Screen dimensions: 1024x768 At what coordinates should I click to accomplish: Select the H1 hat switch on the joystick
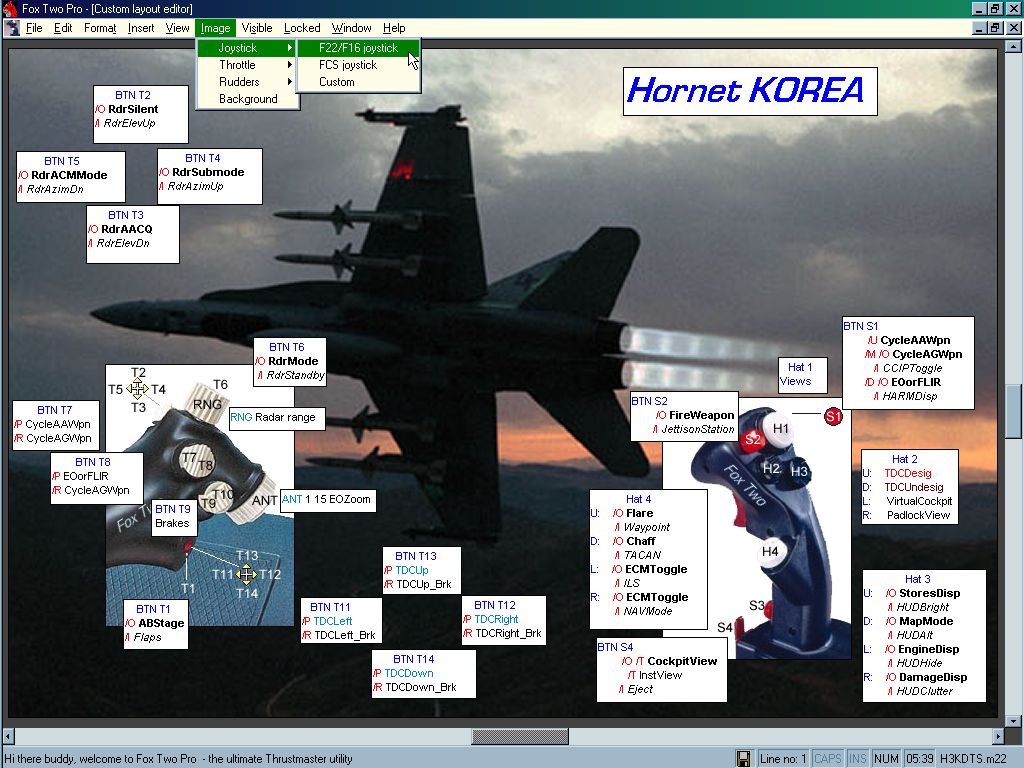[781, 428]
